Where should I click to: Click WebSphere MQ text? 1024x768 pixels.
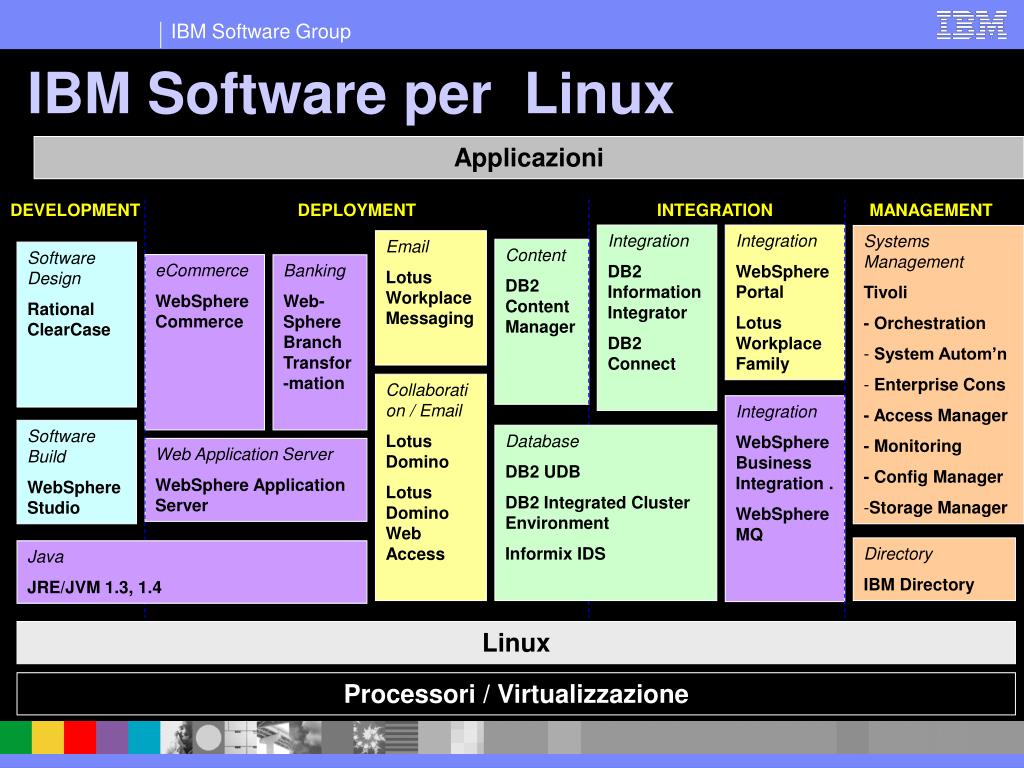click(x=782, y=524)
